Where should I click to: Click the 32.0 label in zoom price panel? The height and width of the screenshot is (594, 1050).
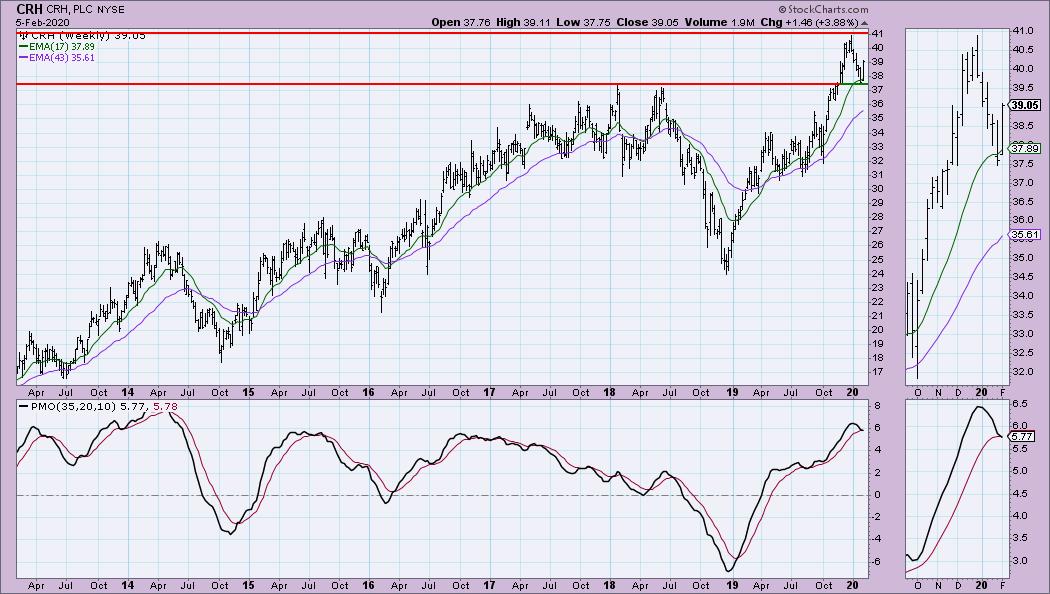[x=1021, y=371]
